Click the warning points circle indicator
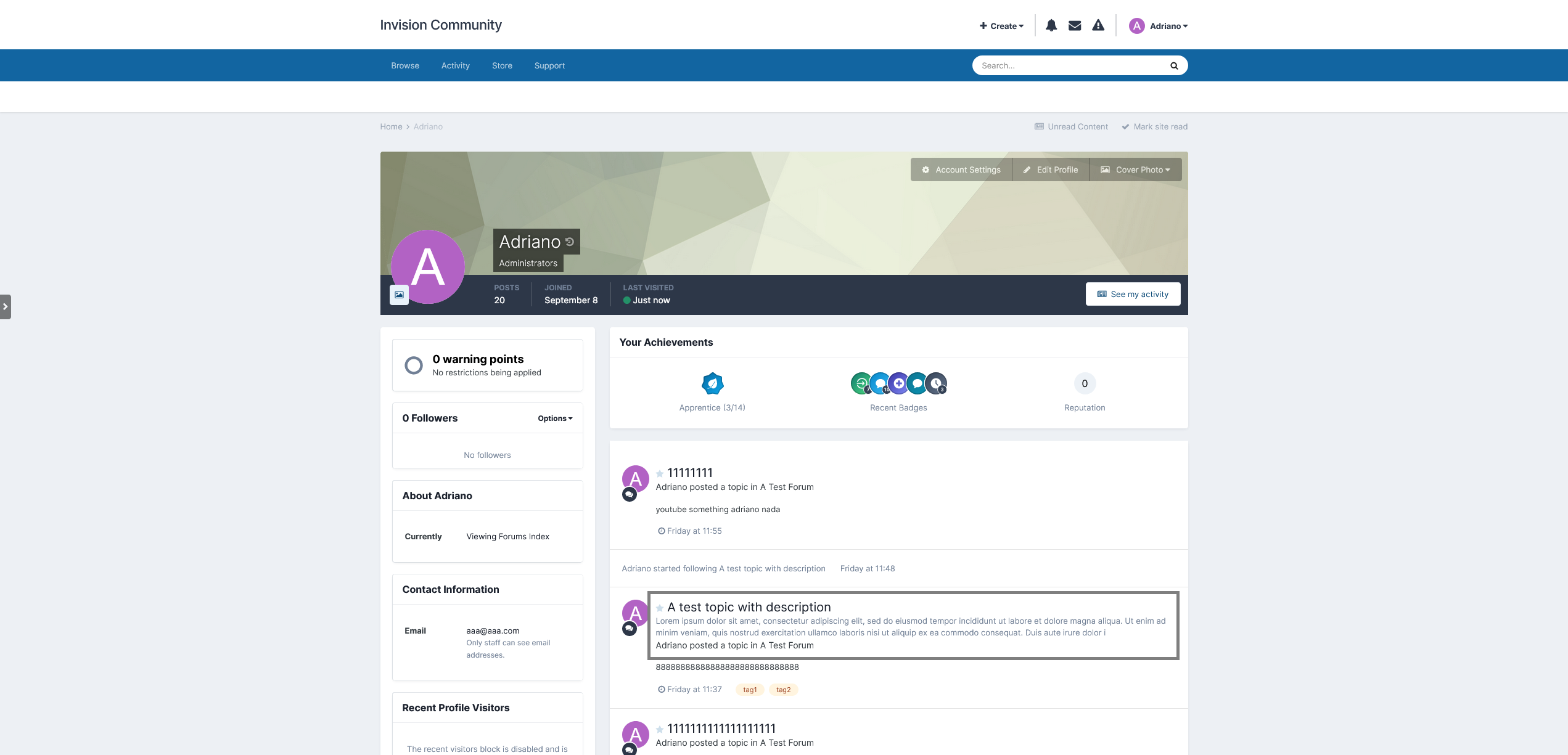Screen dimensions: 1568x755 [414, 365]
